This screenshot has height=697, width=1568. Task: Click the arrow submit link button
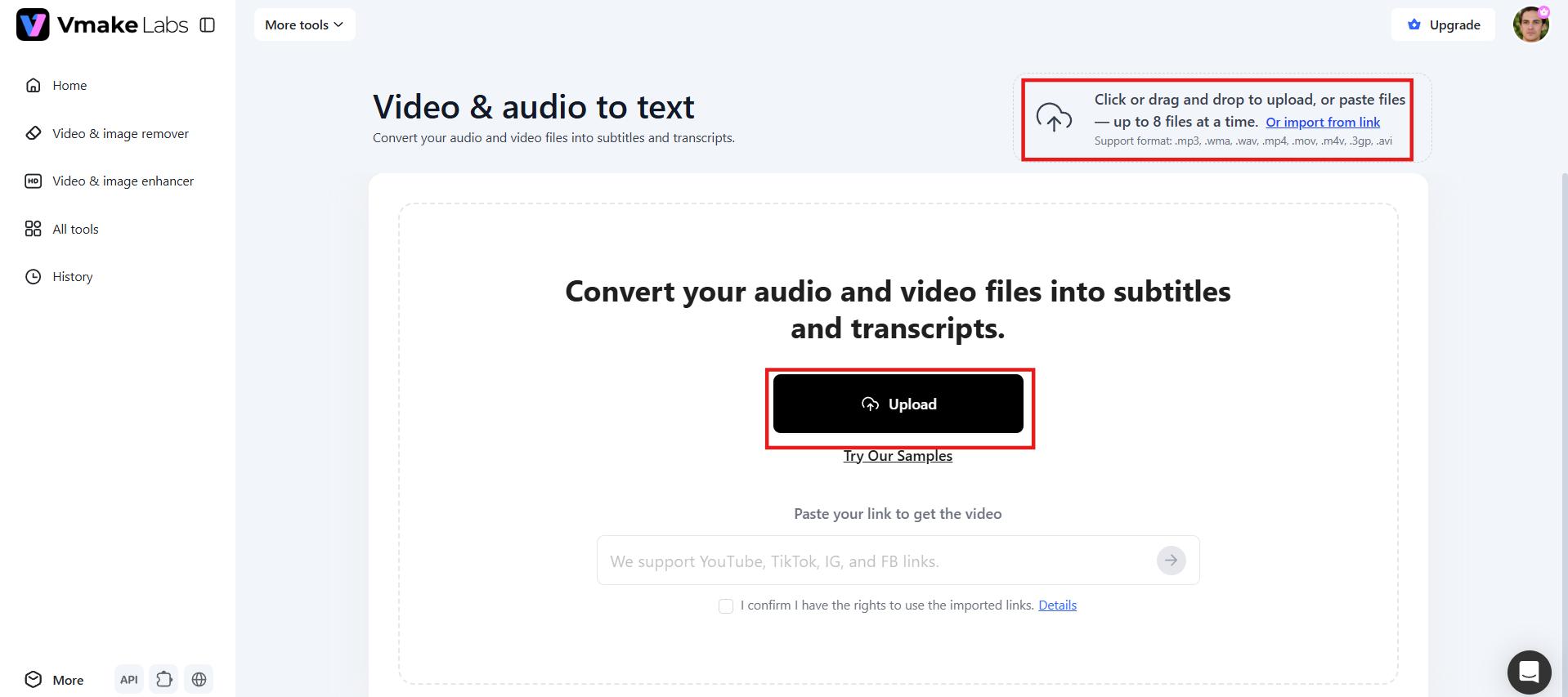[x=1172, y=561]
